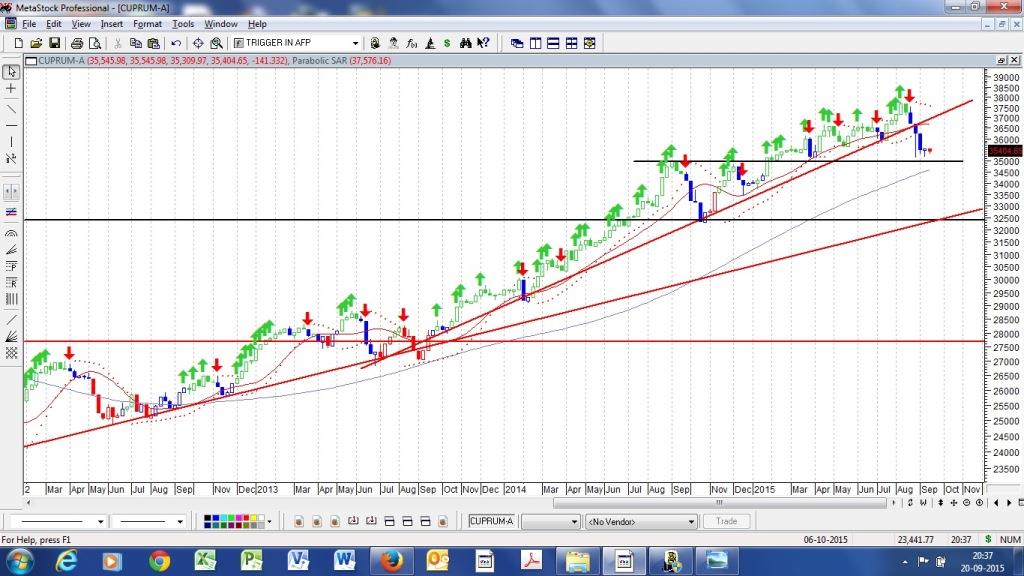The height and width of the screenshot is (576, 1024).
Task: Cascade windows using the toolbar icon
Action: 517,43
